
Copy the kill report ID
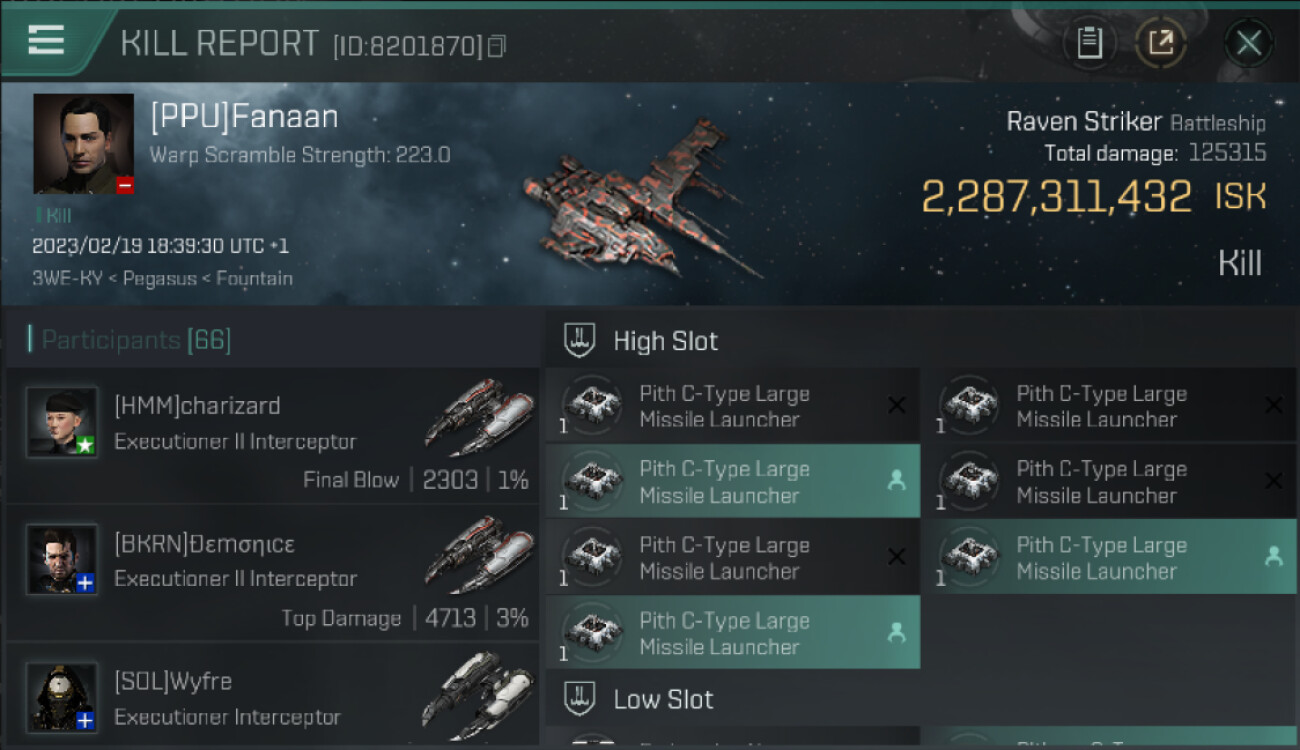(497, 46)
